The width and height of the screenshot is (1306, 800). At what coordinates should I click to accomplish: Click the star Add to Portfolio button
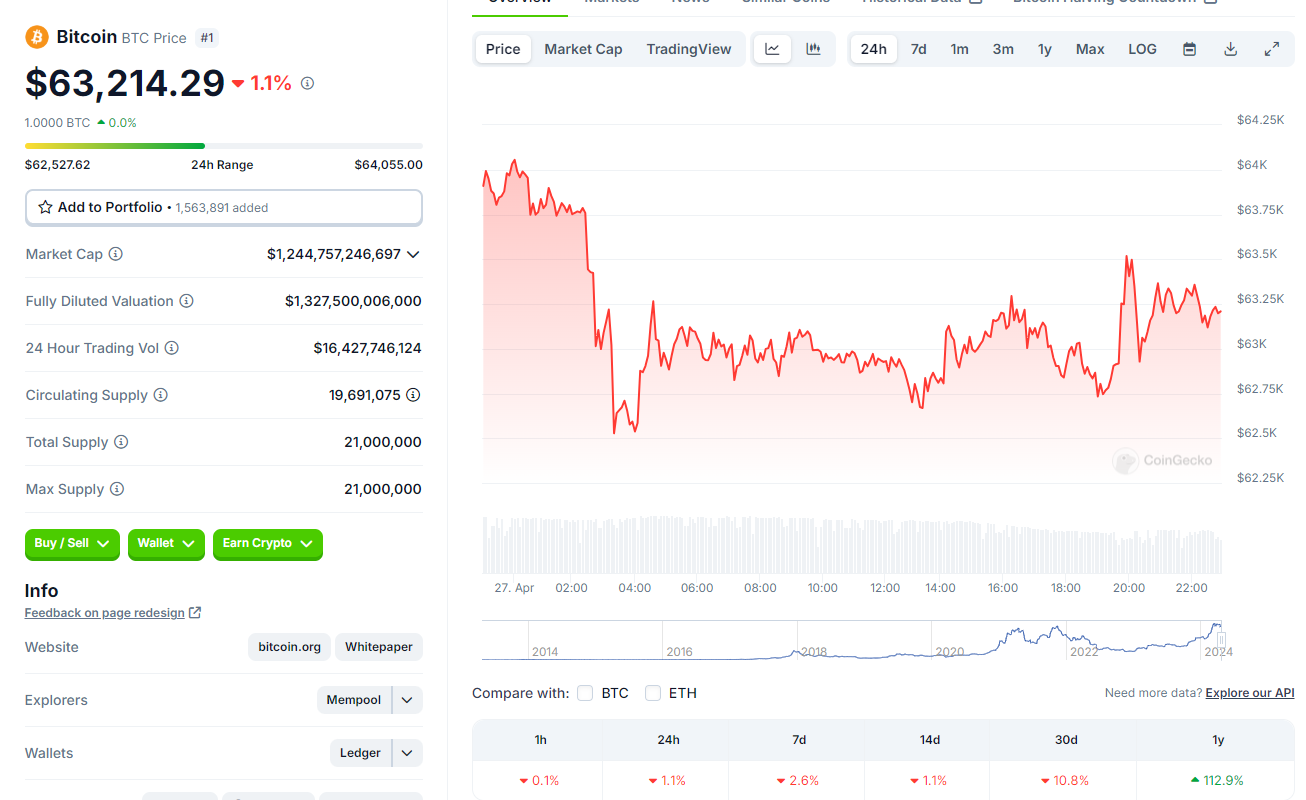click(223, 208)
